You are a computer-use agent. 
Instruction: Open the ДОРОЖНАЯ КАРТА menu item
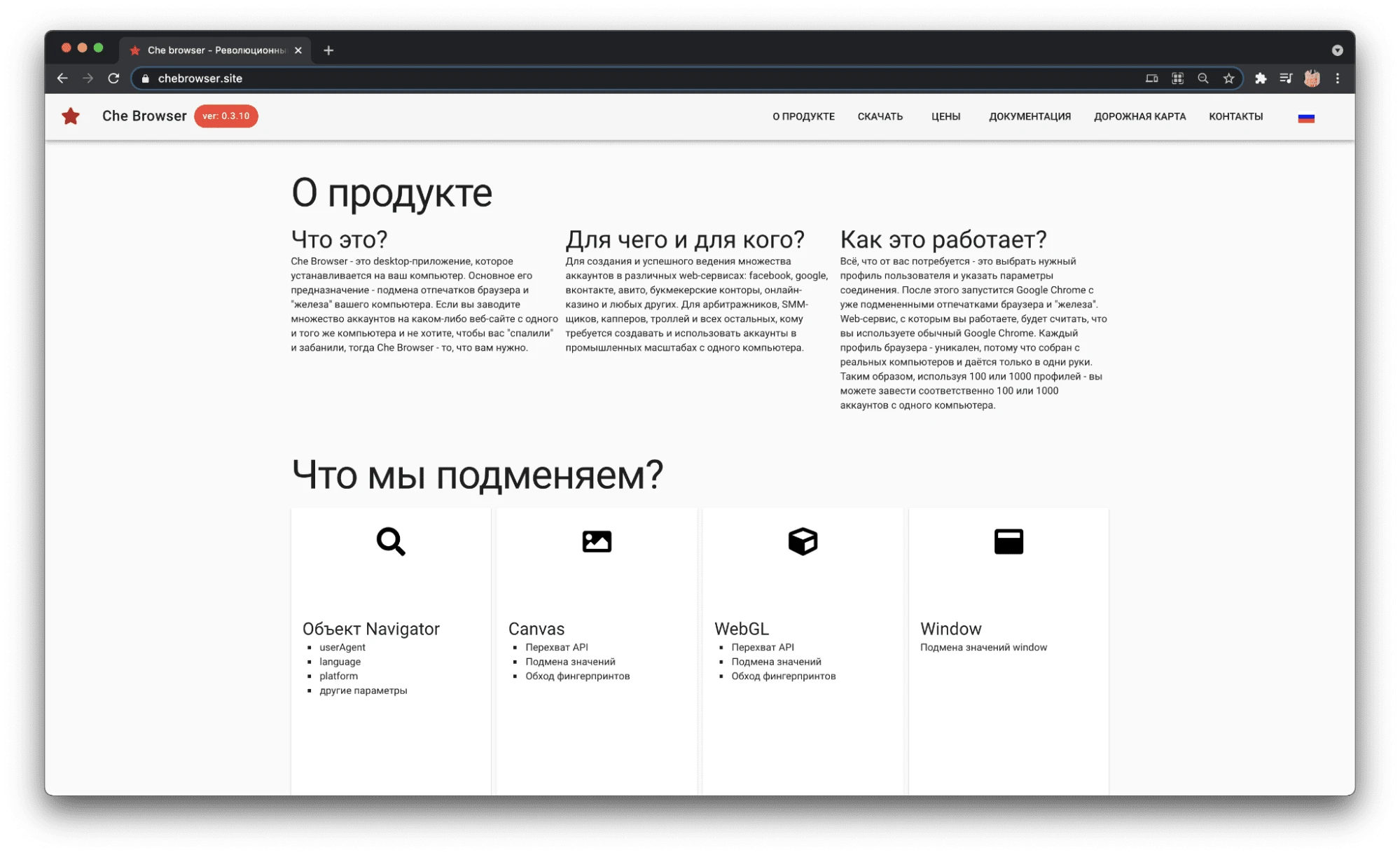(1140, 117)
